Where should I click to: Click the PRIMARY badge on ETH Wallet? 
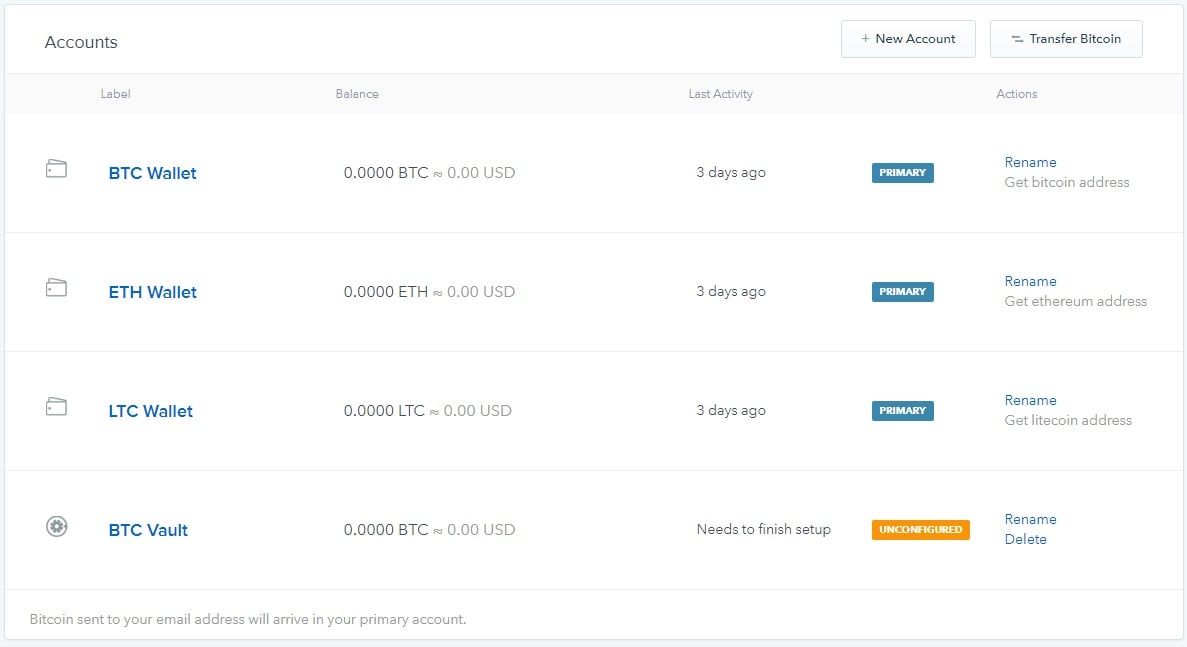902,291
